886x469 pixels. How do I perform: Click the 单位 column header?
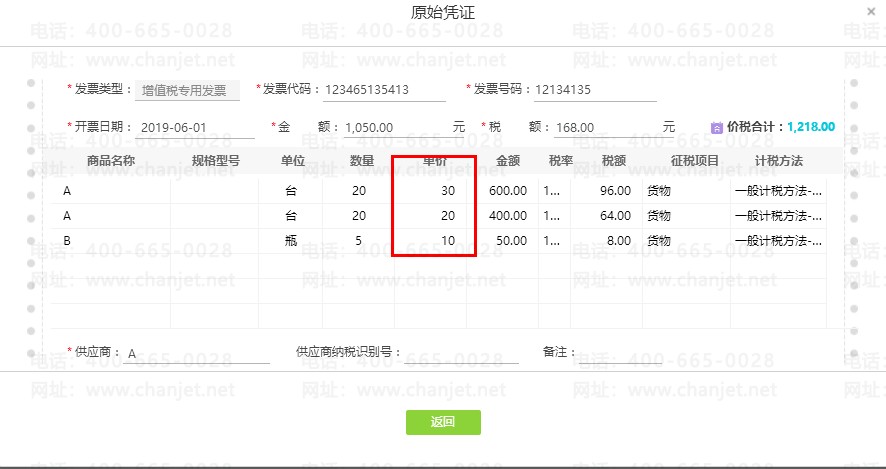point(293,161)
